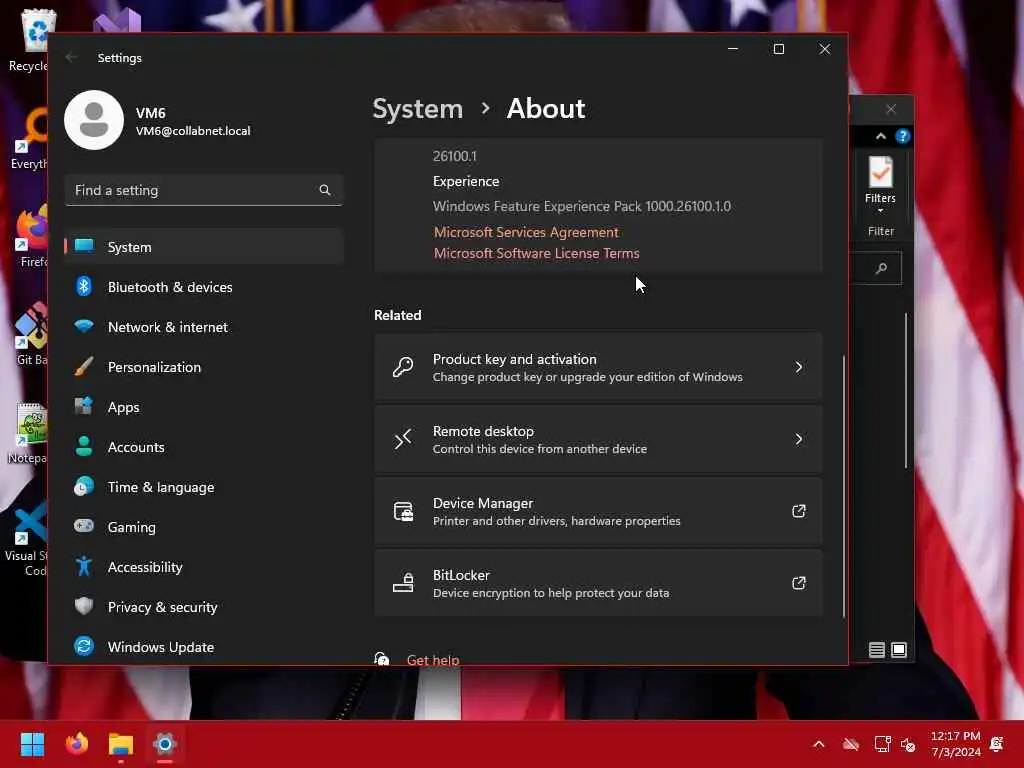Image resolution: width=1024 pixels, height=768 pixels.
Task: Switch to large icons view in background window
Action: [899, 650]
